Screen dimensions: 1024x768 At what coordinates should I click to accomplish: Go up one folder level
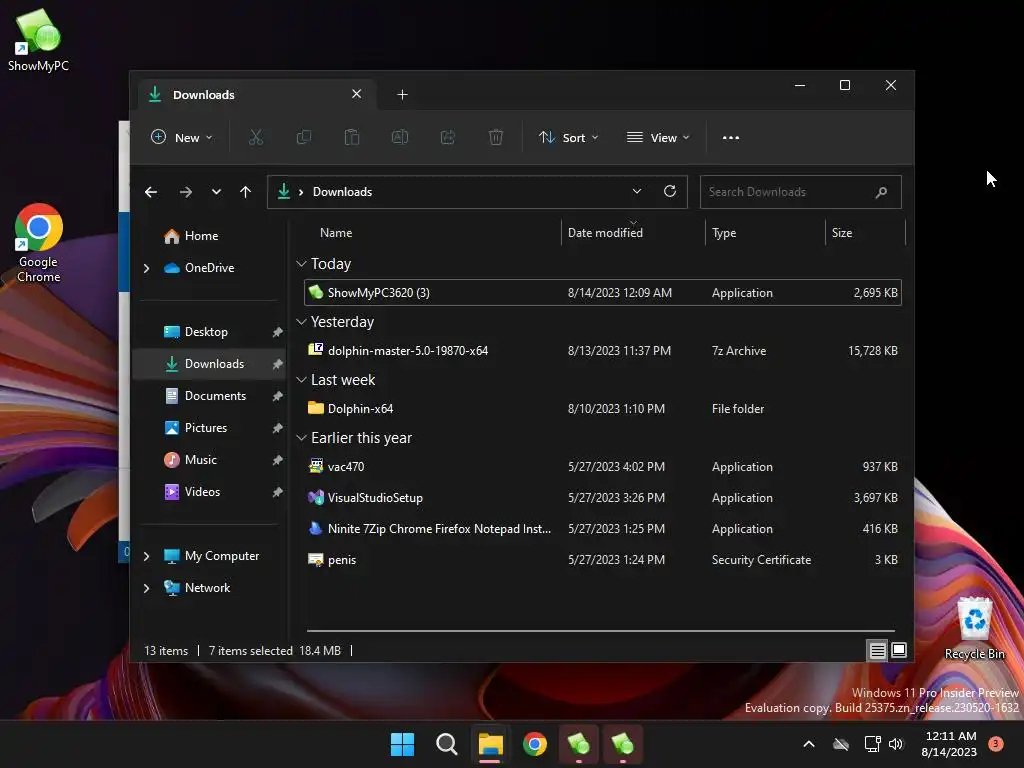(246, 192)
